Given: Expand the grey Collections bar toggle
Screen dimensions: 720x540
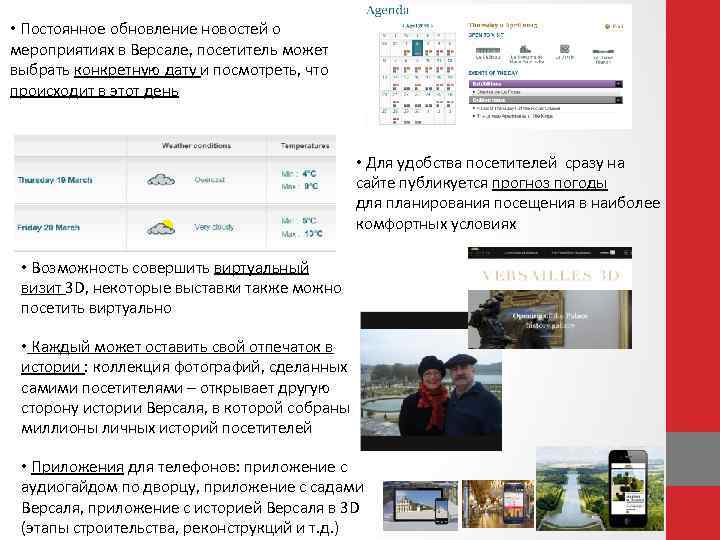Looking at the screenshot, I should click(x=619, y=100).
